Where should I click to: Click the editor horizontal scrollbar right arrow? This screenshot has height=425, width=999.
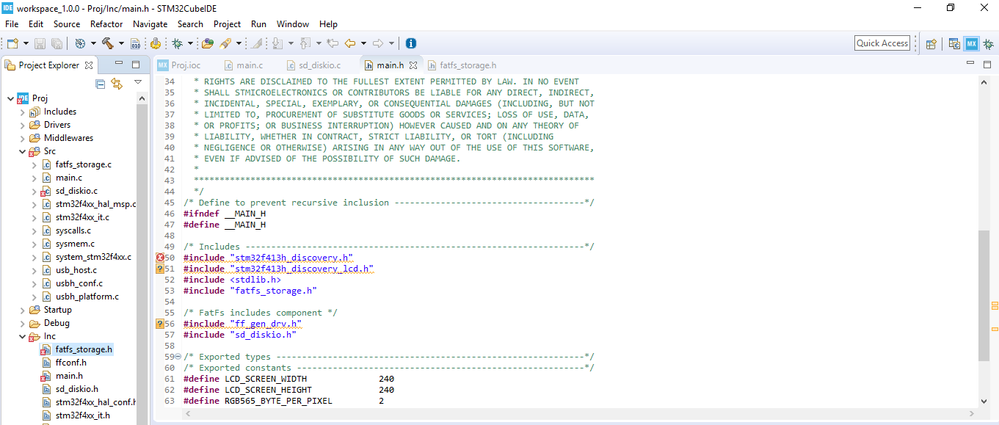tap(972, 414)
